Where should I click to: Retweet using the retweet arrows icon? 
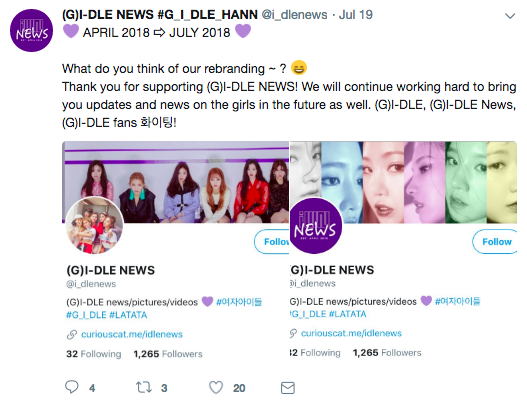pos(144,388)
